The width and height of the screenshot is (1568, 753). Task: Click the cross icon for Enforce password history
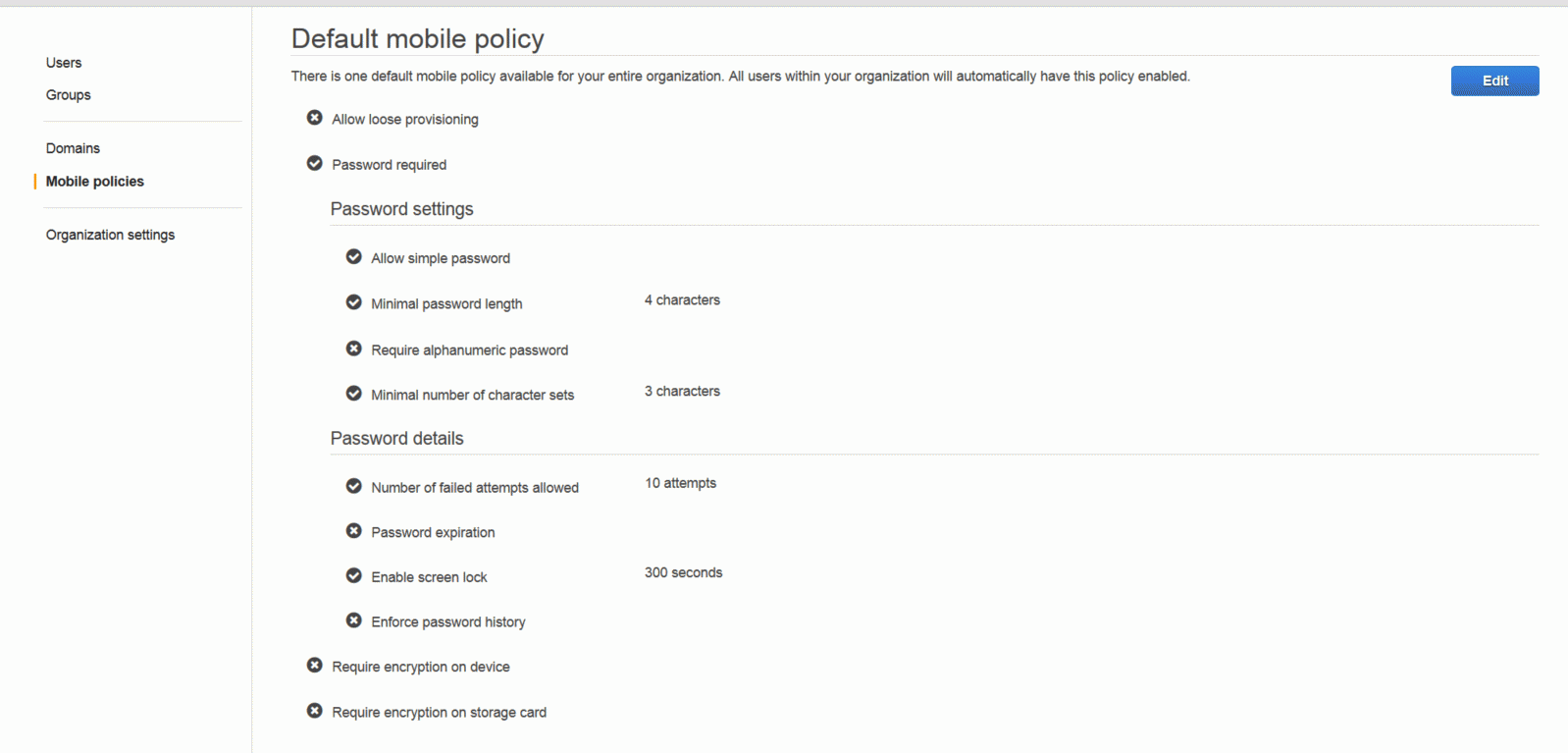point(353,620)
